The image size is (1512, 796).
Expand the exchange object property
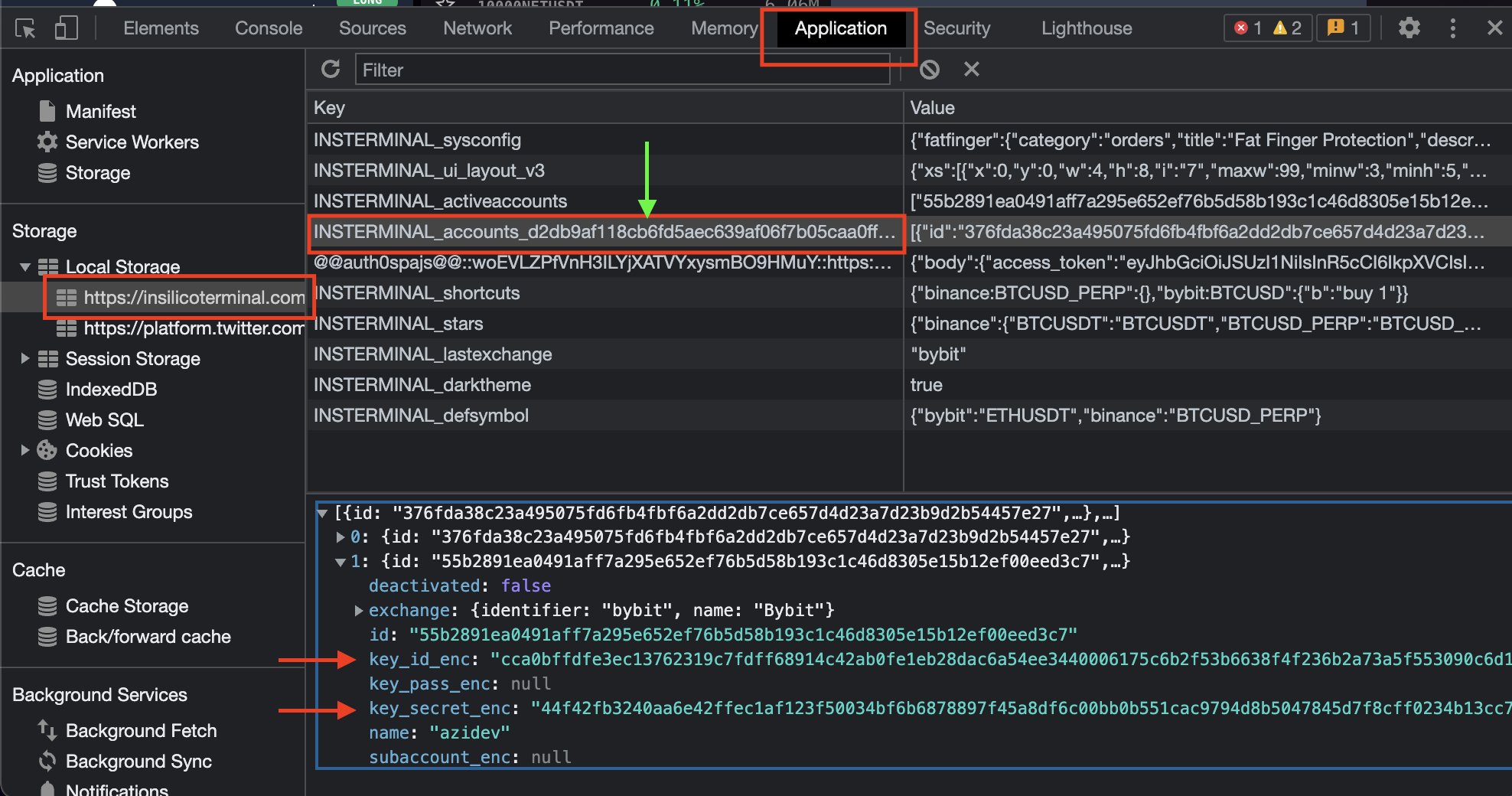click(358, 611)
